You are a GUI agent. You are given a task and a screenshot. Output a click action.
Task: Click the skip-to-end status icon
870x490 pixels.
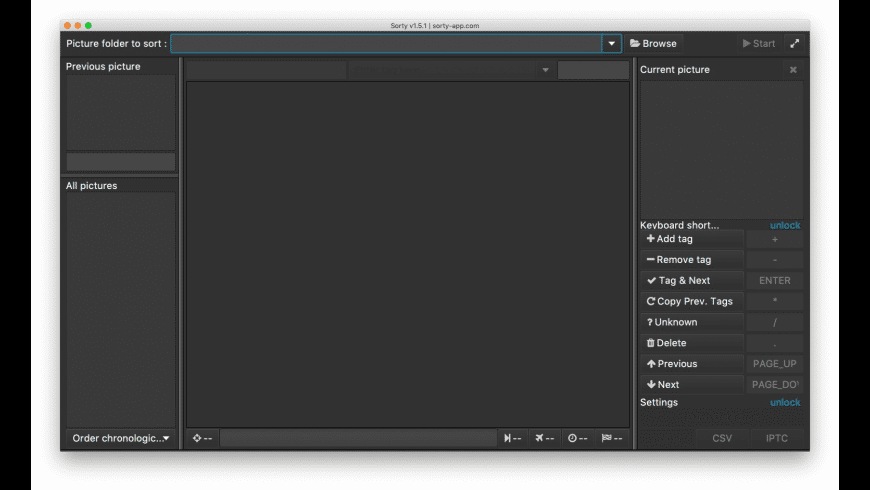point(512,438)
